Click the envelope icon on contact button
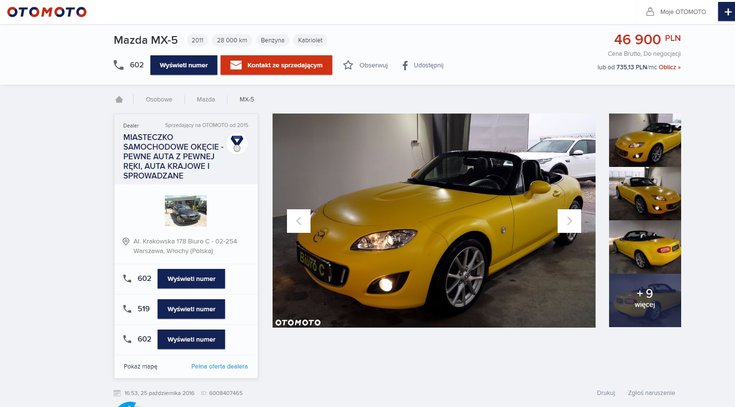This screenshot has height=407, width=735. (x=236, y=65)
